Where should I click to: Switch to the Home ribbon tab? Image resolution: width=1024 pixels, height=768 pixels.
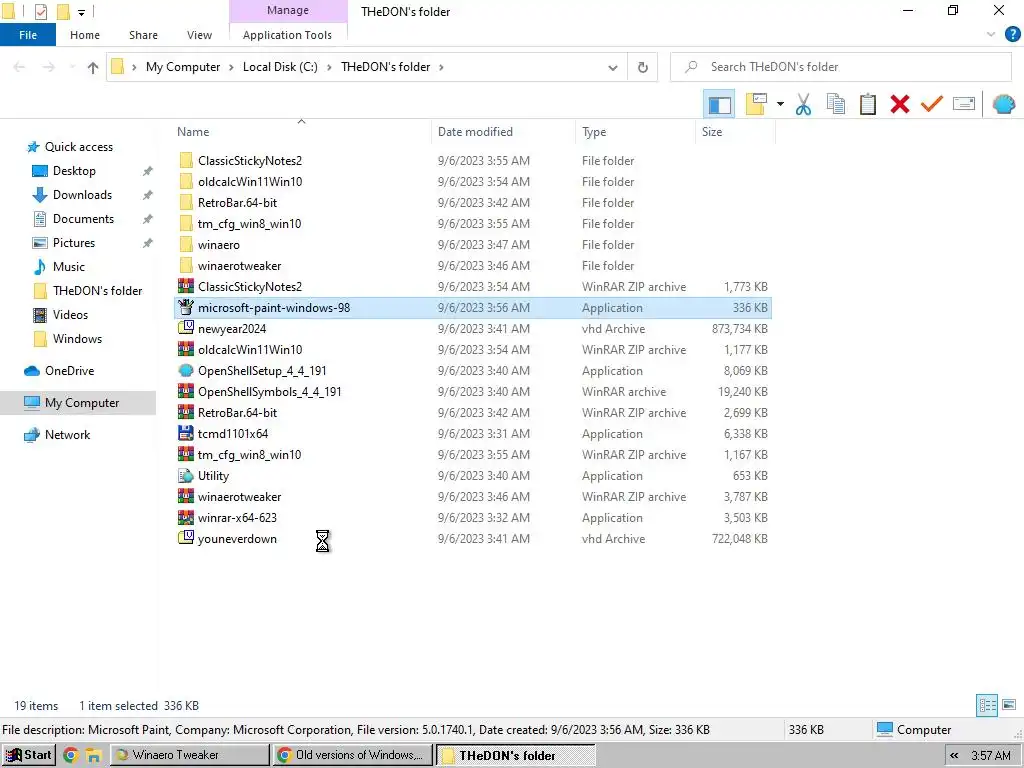[85, 35]
